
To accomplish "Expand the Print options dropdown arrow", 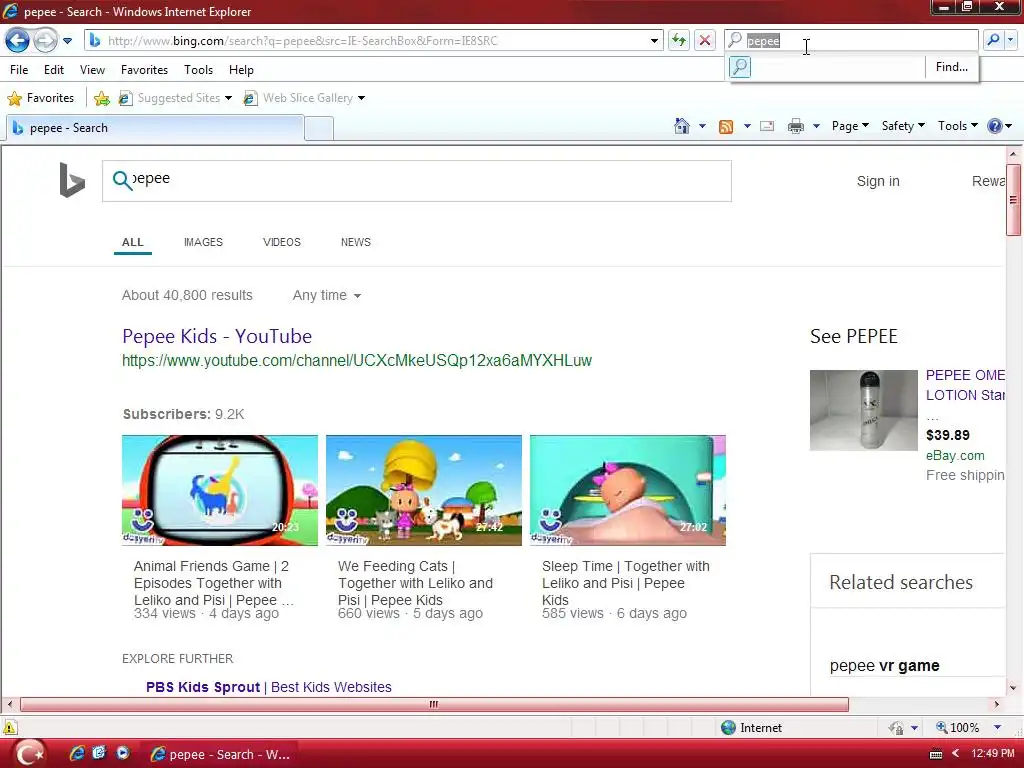I will point(816,126).
